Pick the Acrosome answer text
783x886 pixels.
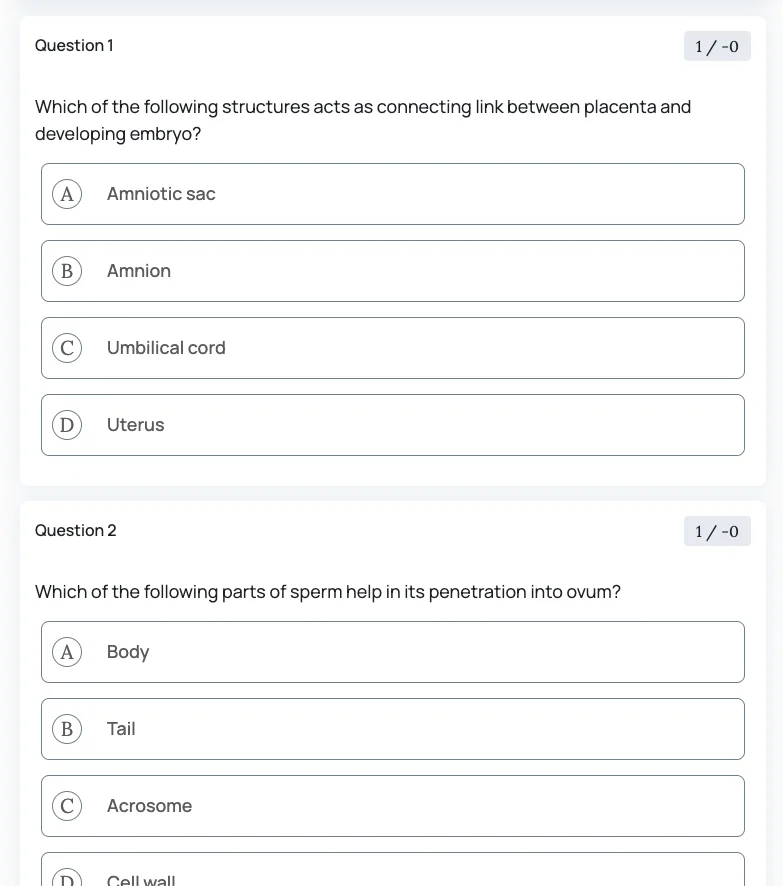pos(149,806)
